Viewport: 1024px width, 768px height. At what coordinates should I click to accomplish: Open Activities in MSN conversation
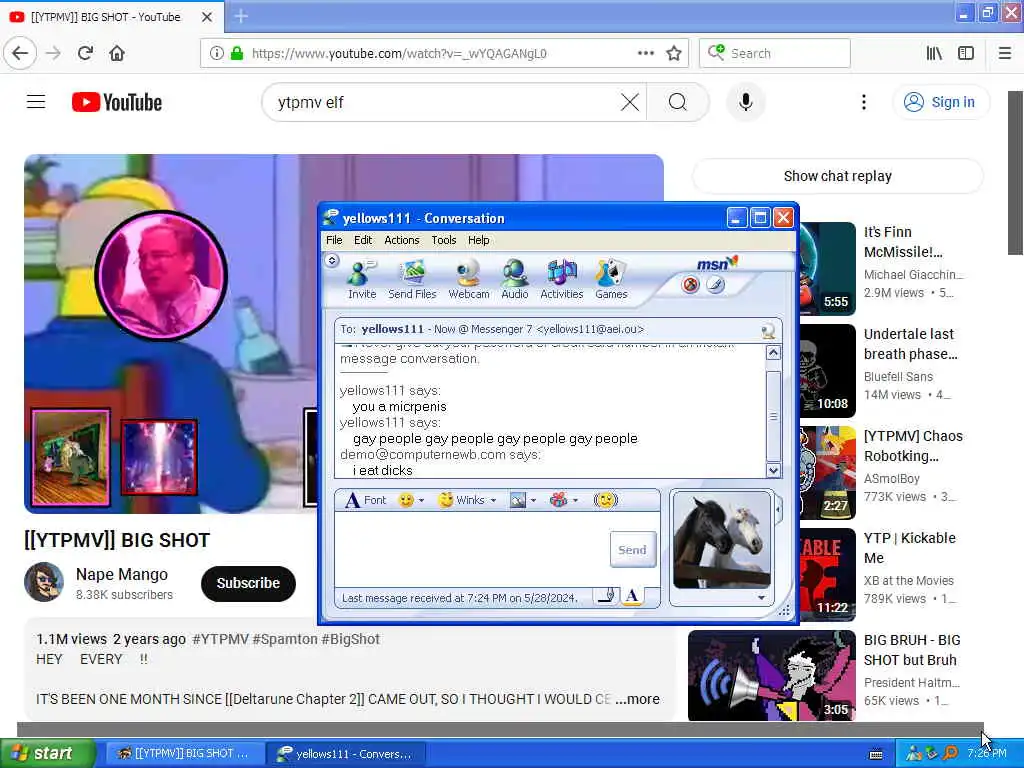[562, 280]
